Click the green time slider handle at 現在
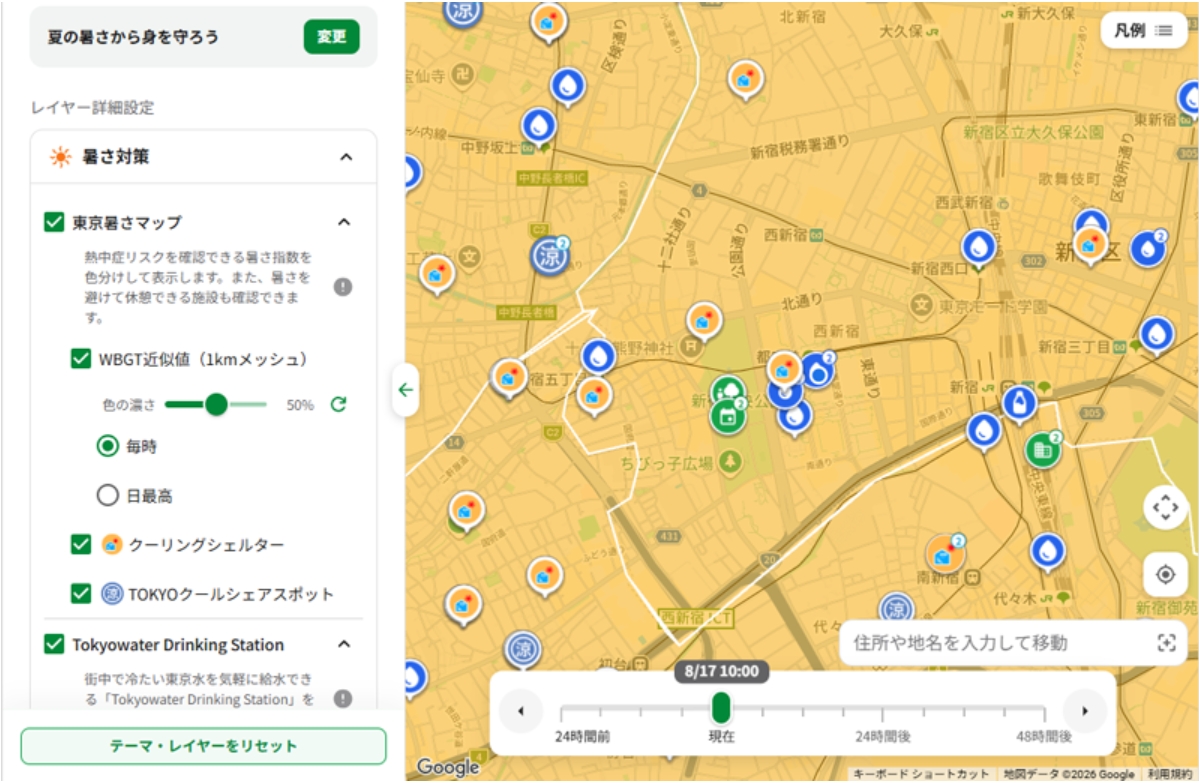Image resolution: width=1199 pixels, height=783 pixels. (721, 708)
